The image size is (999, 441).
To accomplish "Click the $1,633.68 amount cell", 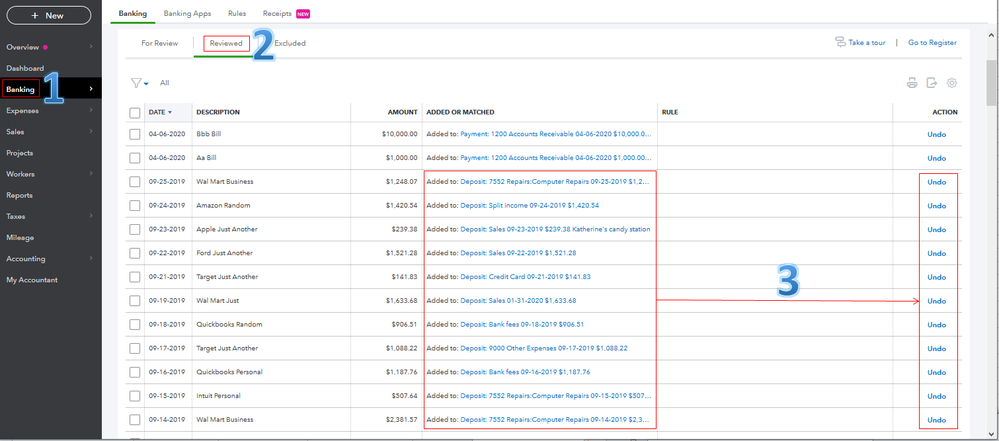I will click(401, 301).
